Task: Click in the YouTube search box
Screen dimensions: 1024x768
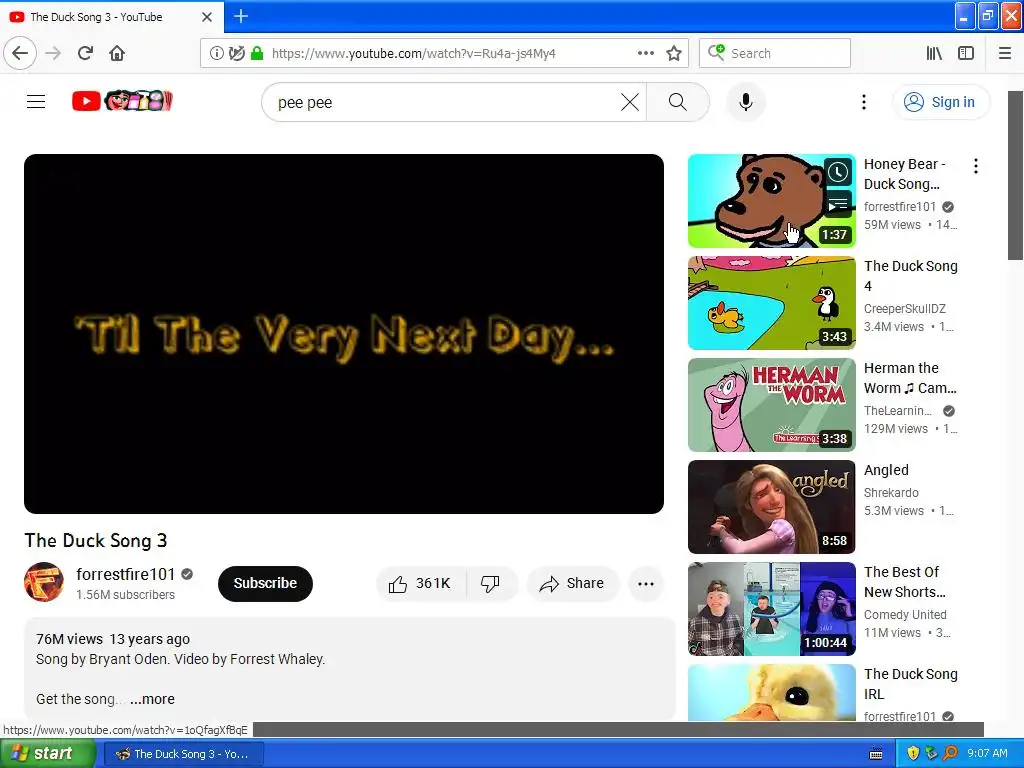Action: pyautogui.click(x=444, y=103)
